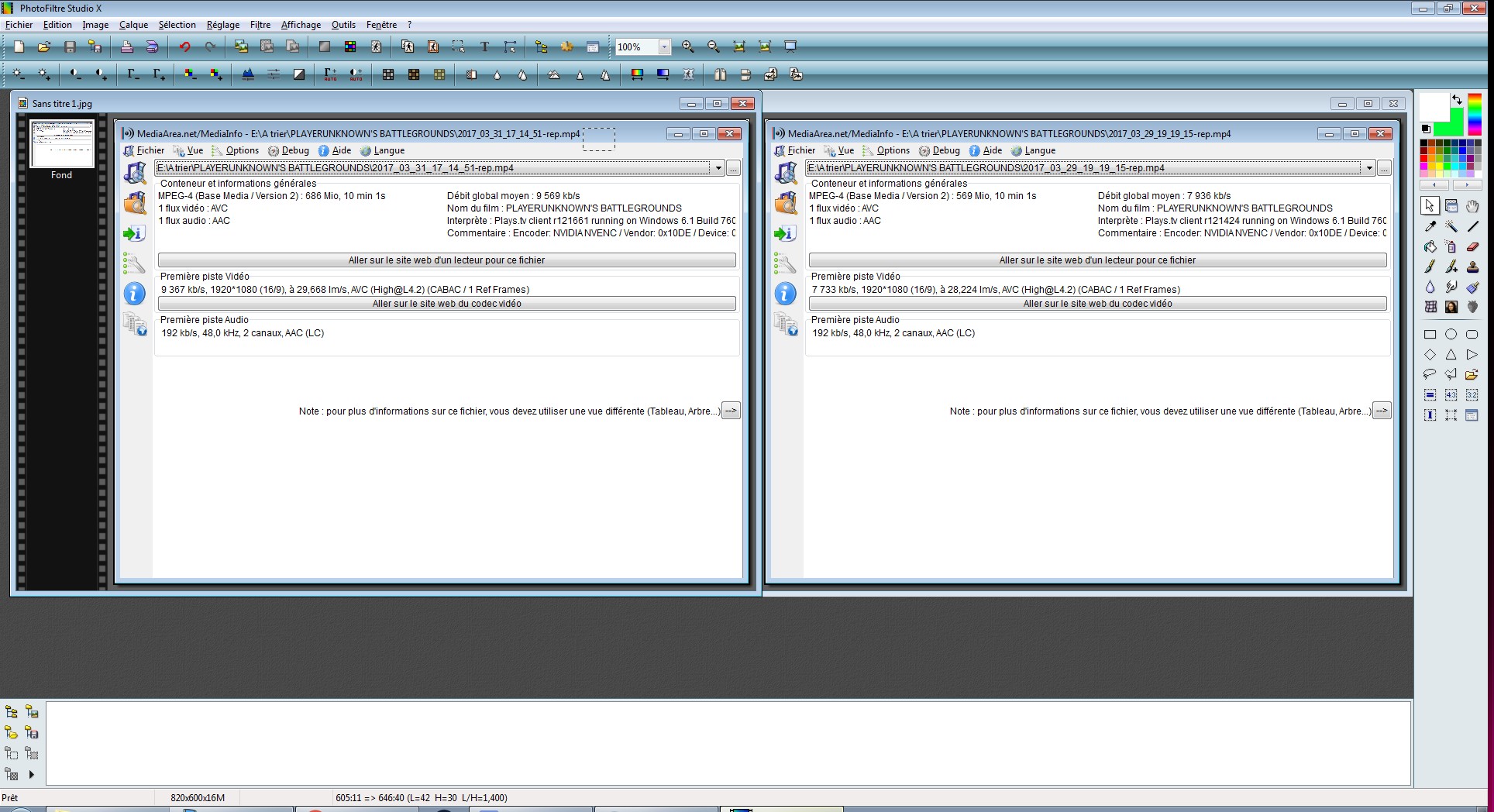1494x812 pixels.
Task: Select the Clone stamp tool
Action: tap(1472, 267)
